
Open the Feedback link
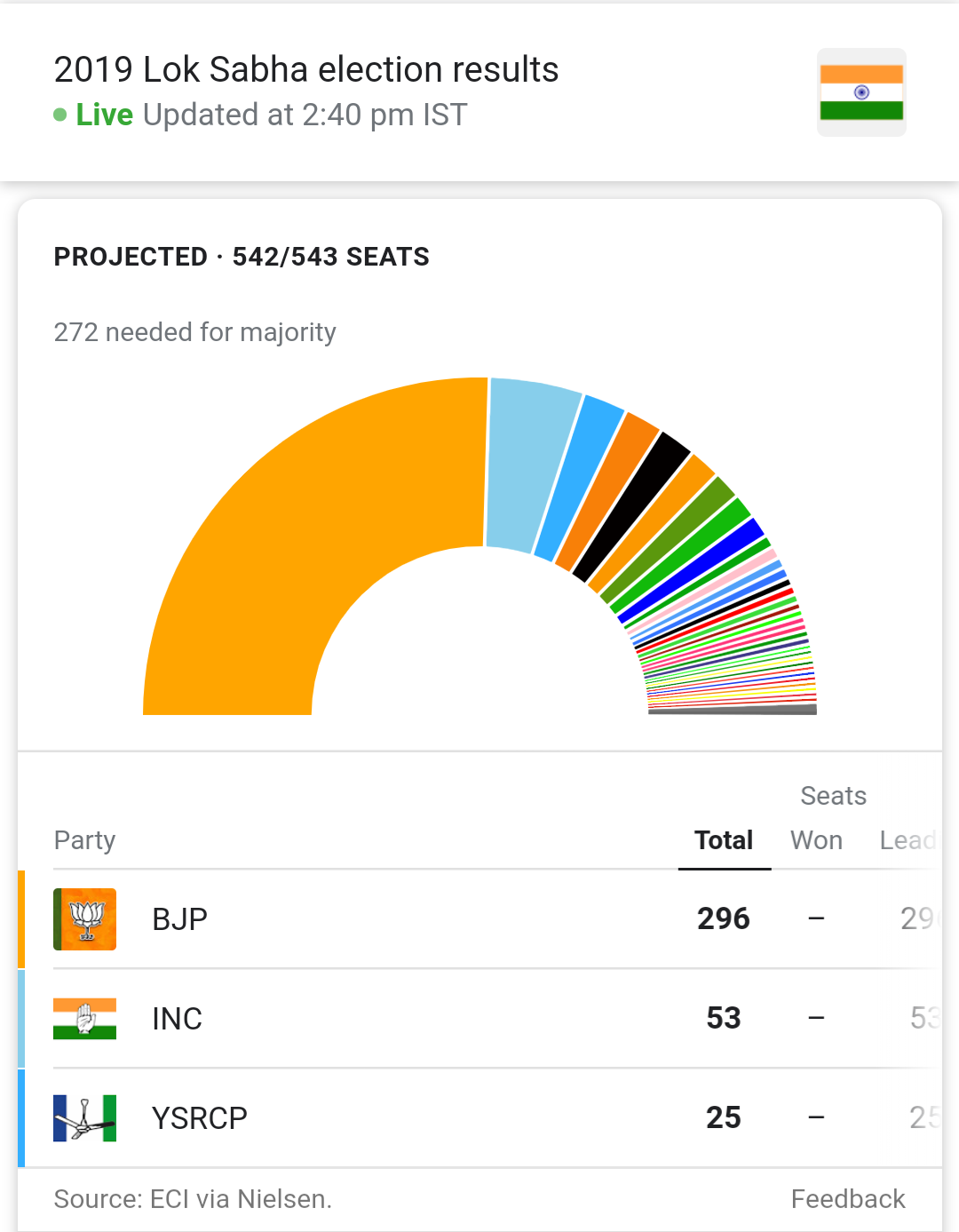[x=848, y=1199]
